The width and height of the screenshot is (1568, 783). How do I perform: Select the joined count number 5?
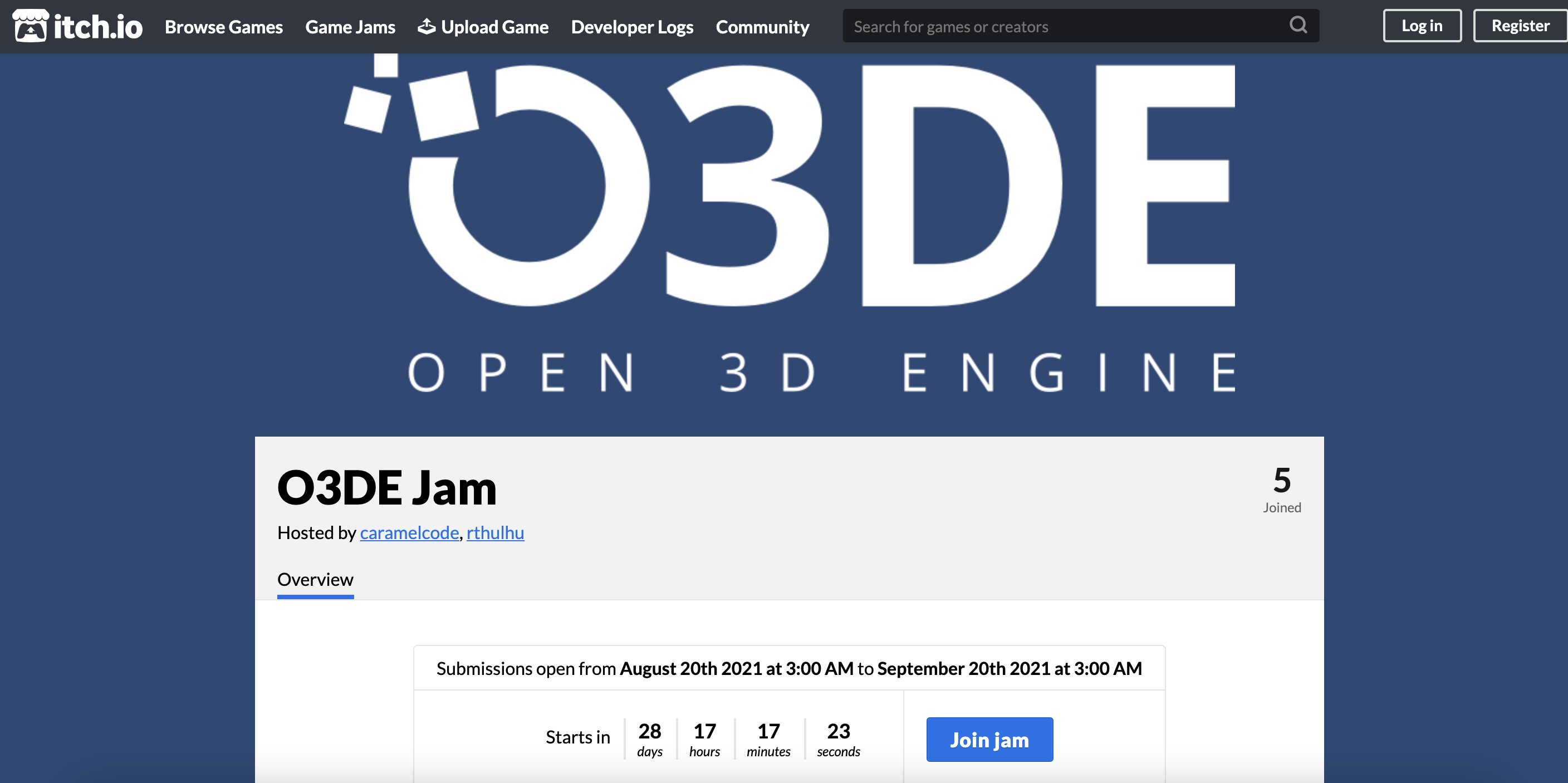point(1280,480)
